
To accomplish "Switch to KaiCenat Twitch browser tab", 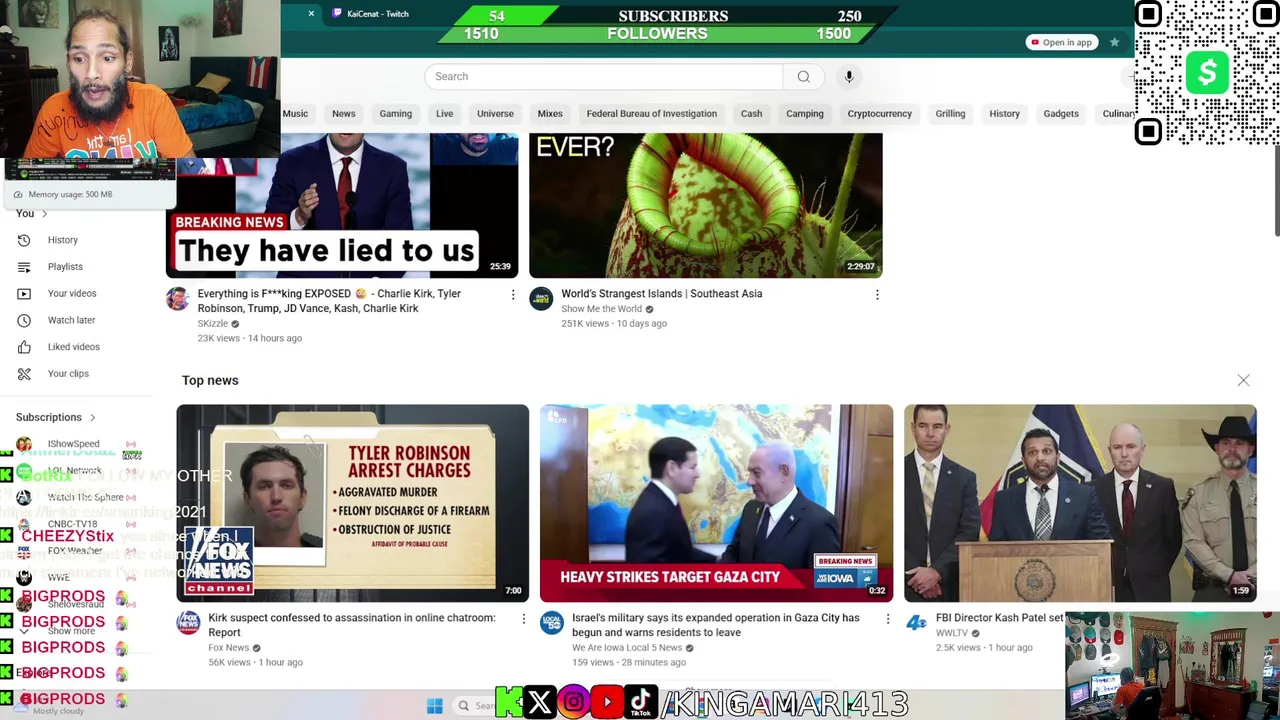I will click(x=377, y=14).
